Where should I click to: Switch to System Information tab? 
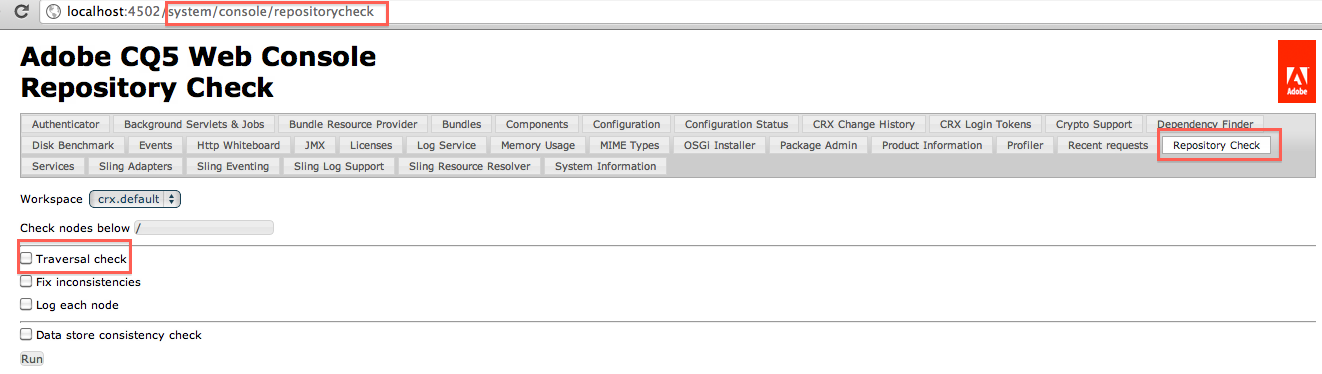coord(605,166)
